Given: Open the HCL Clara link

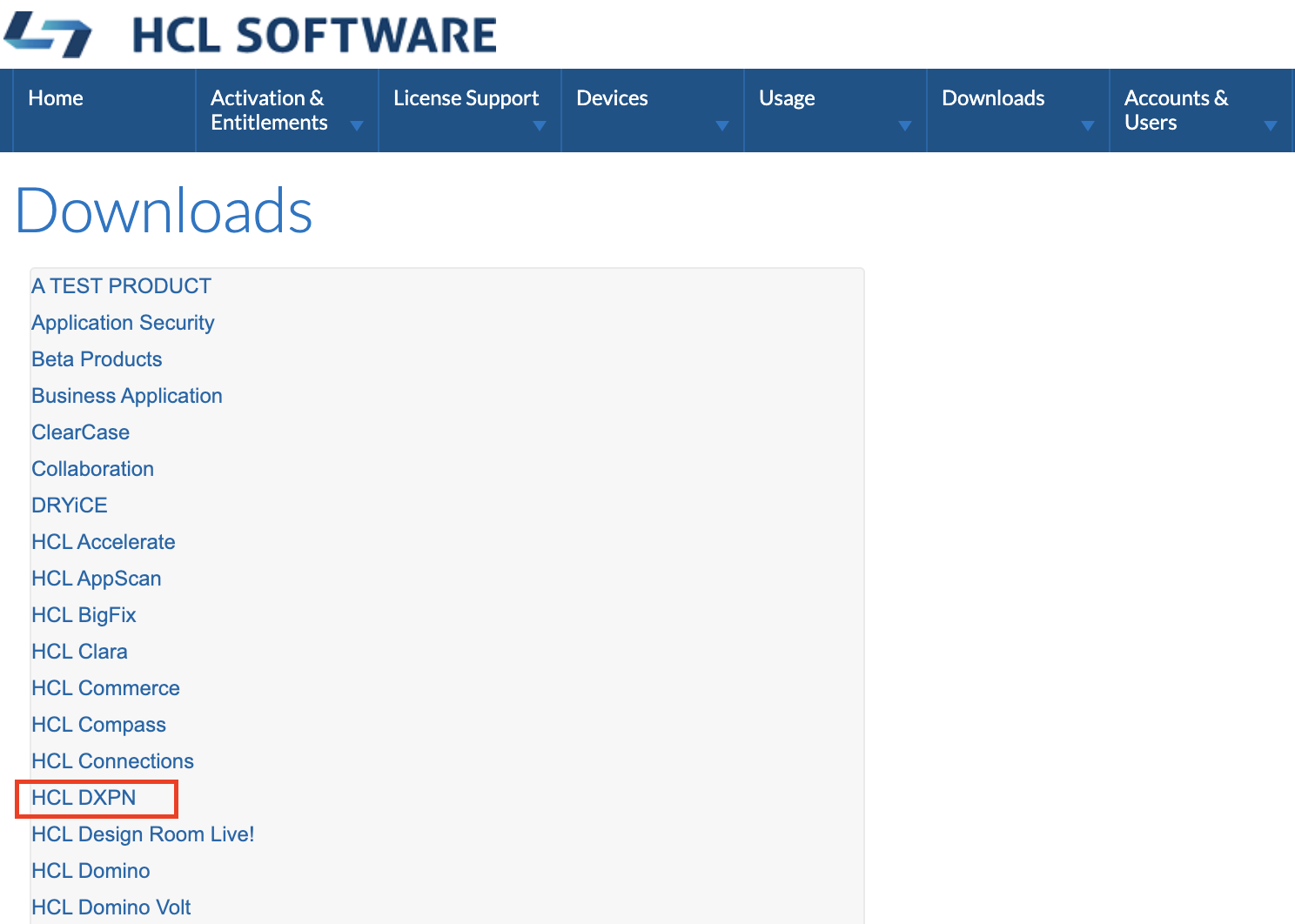Looking at the screenshot, I should coord(79,652).
